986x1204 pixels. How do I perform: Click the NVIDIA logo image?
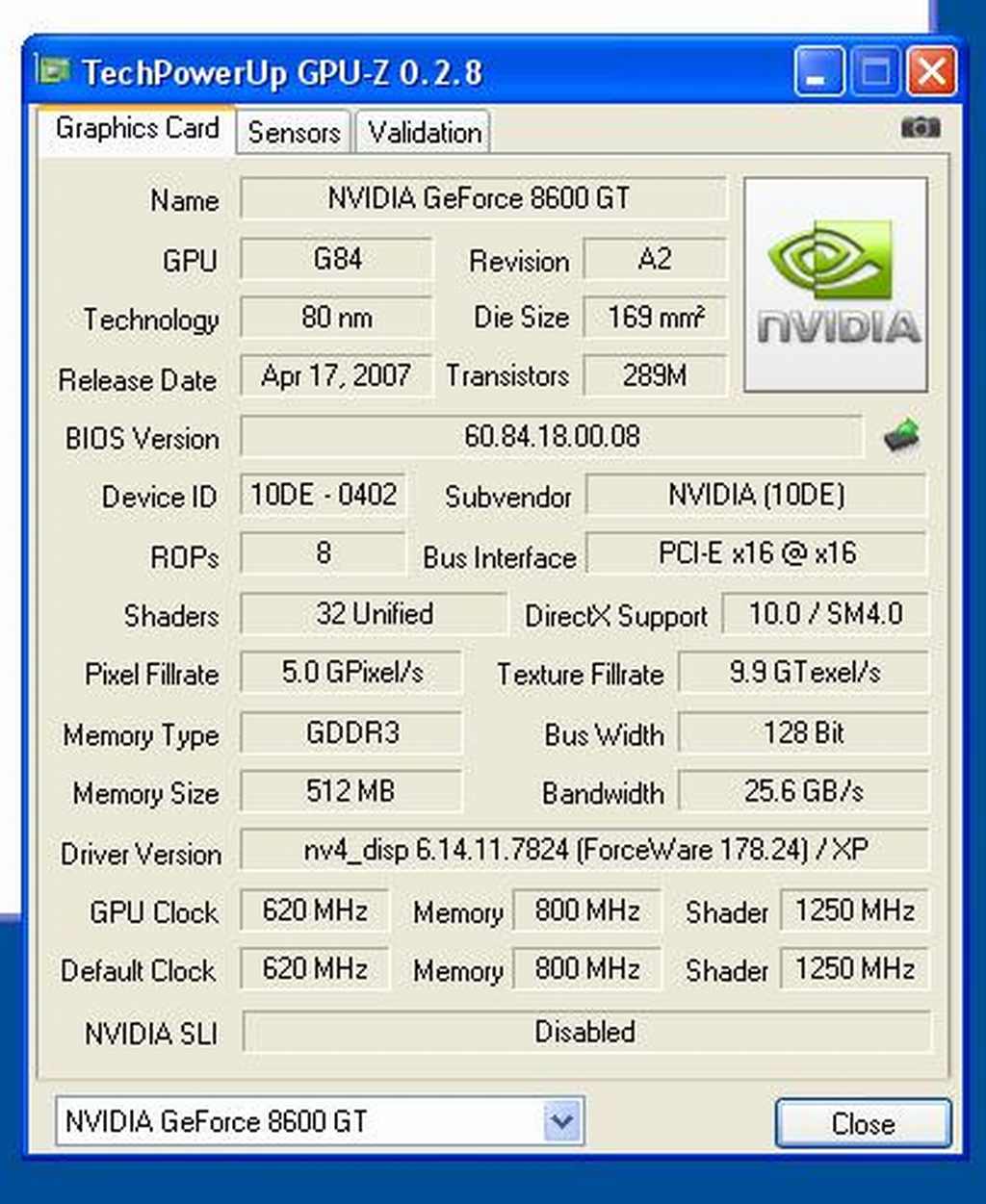tap(836, 285)
